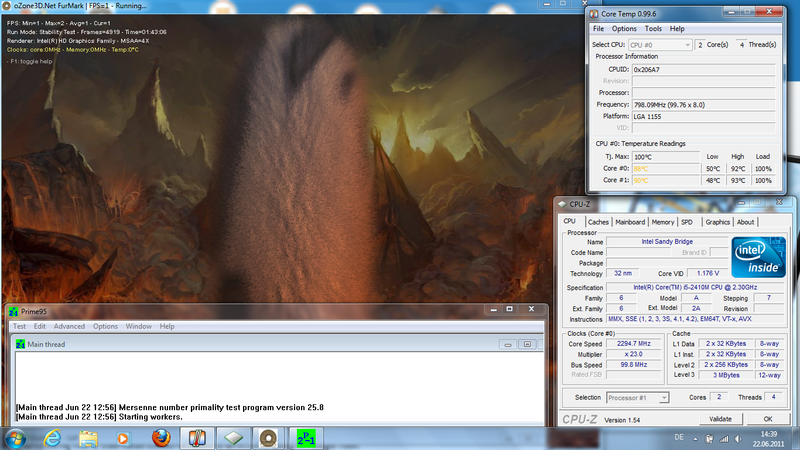Image resolution: width=800 pixels, height=450 pixels.
Task: Expand Select CPU dropdown in Core Temp
Action: pos(687,45)
